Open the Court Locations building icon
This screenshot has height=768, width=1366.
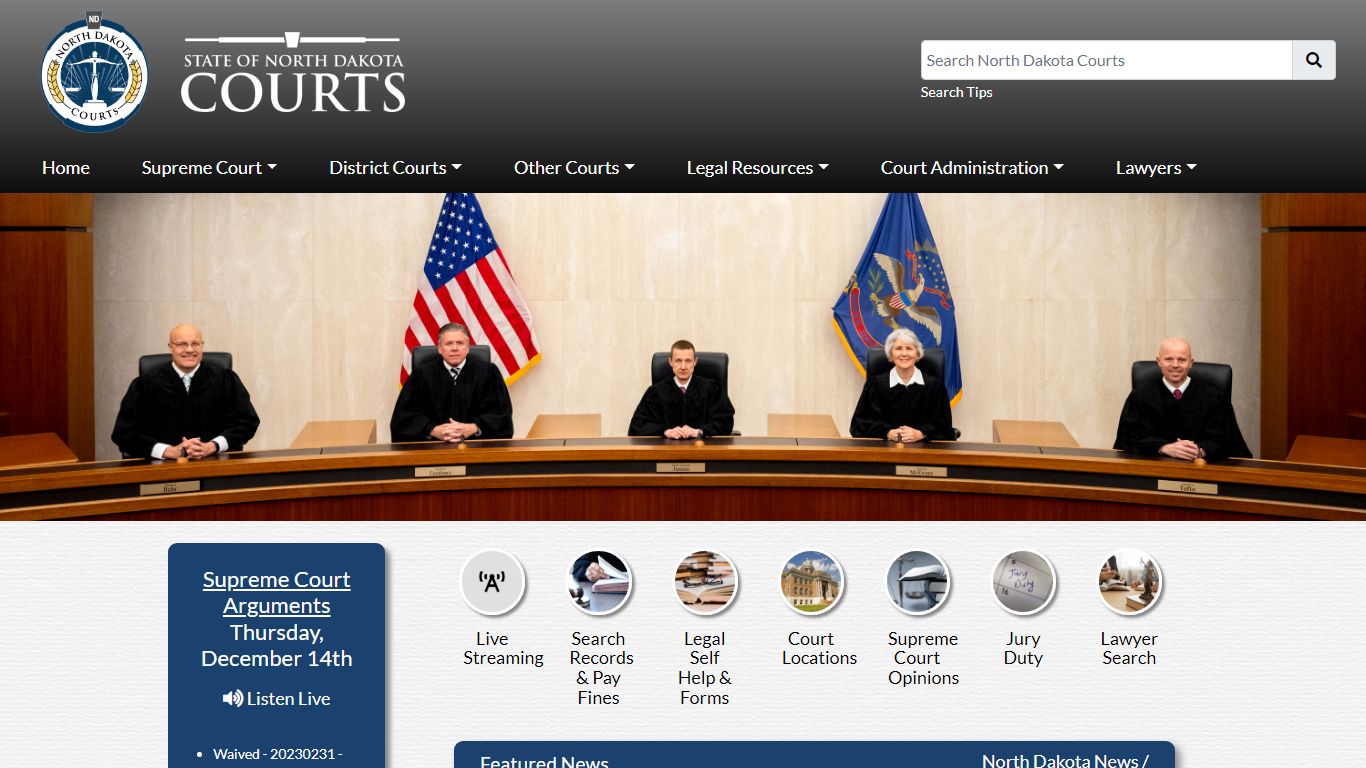tap(811, 582)
